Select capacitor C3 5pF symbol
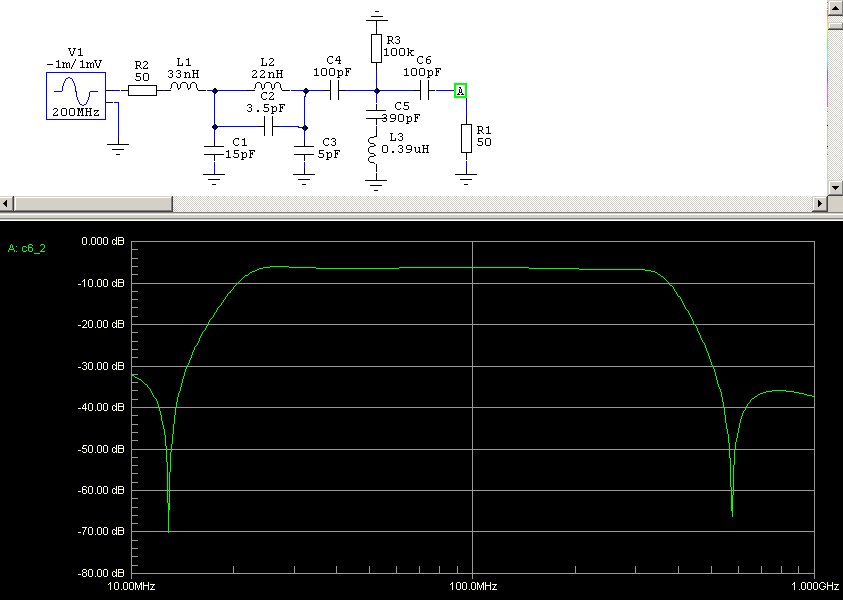843x600 pixels. 304,150
